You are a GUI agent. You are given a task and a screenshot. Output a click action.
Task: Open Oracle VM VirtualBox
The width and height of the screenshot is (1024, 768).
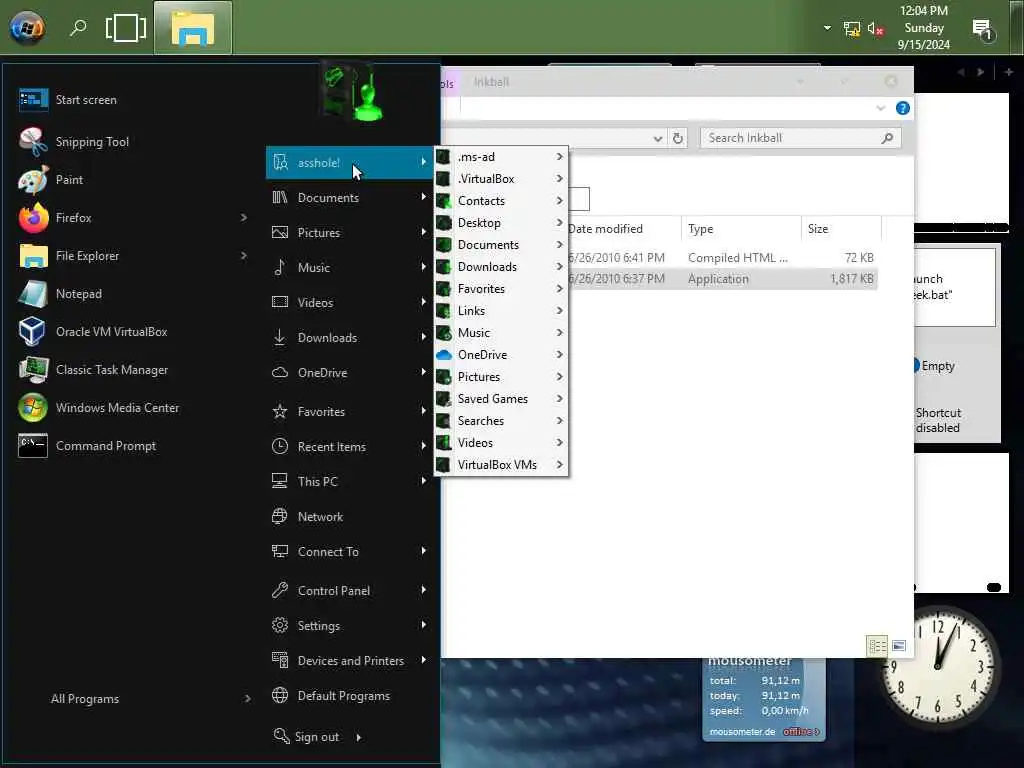111,332
